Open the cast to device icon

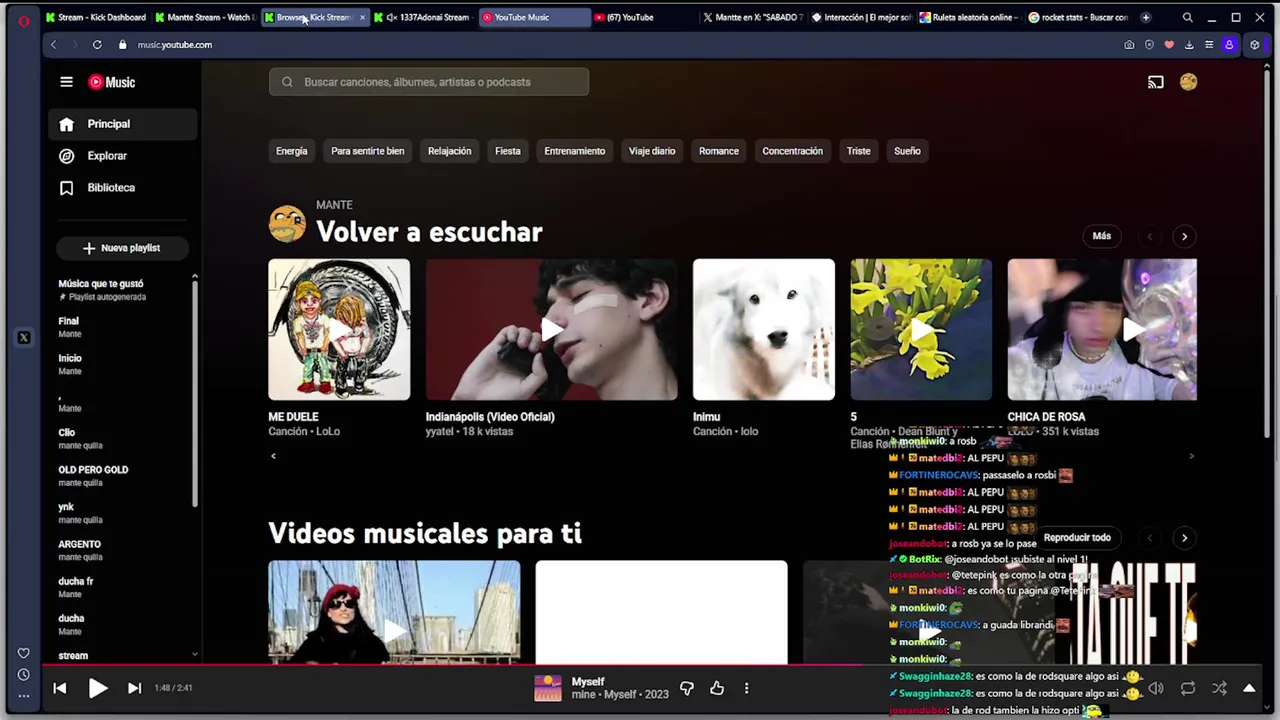(x=1156, y=82)
